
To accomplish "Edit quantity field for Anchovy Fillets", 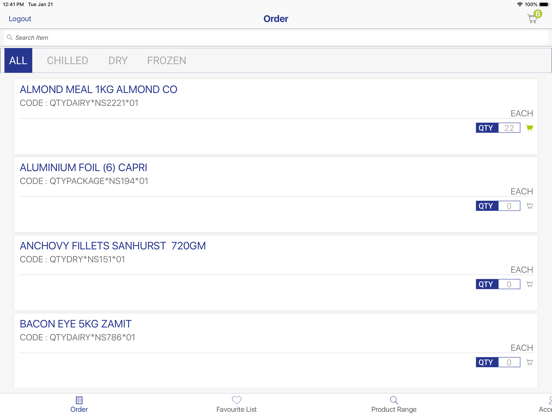I will 509,284.
